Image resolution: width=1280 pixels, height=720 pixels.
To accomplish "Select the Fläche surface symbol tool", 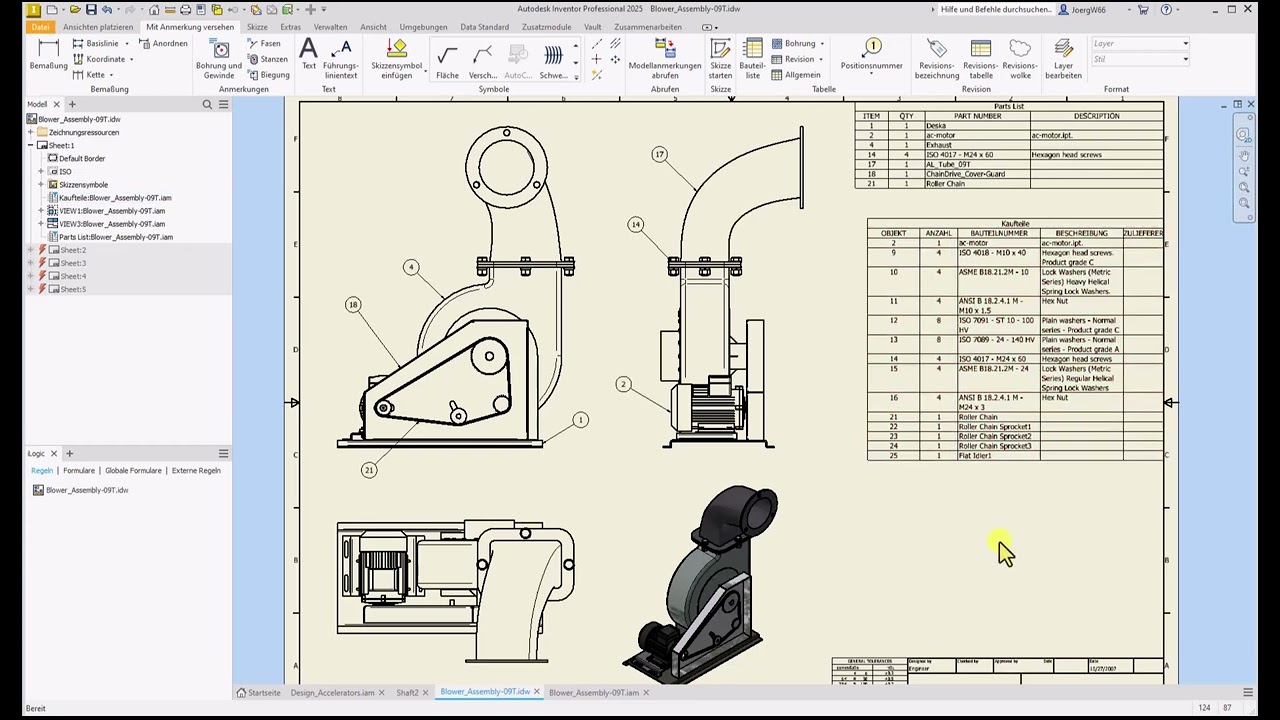I will tap(447, 60).
